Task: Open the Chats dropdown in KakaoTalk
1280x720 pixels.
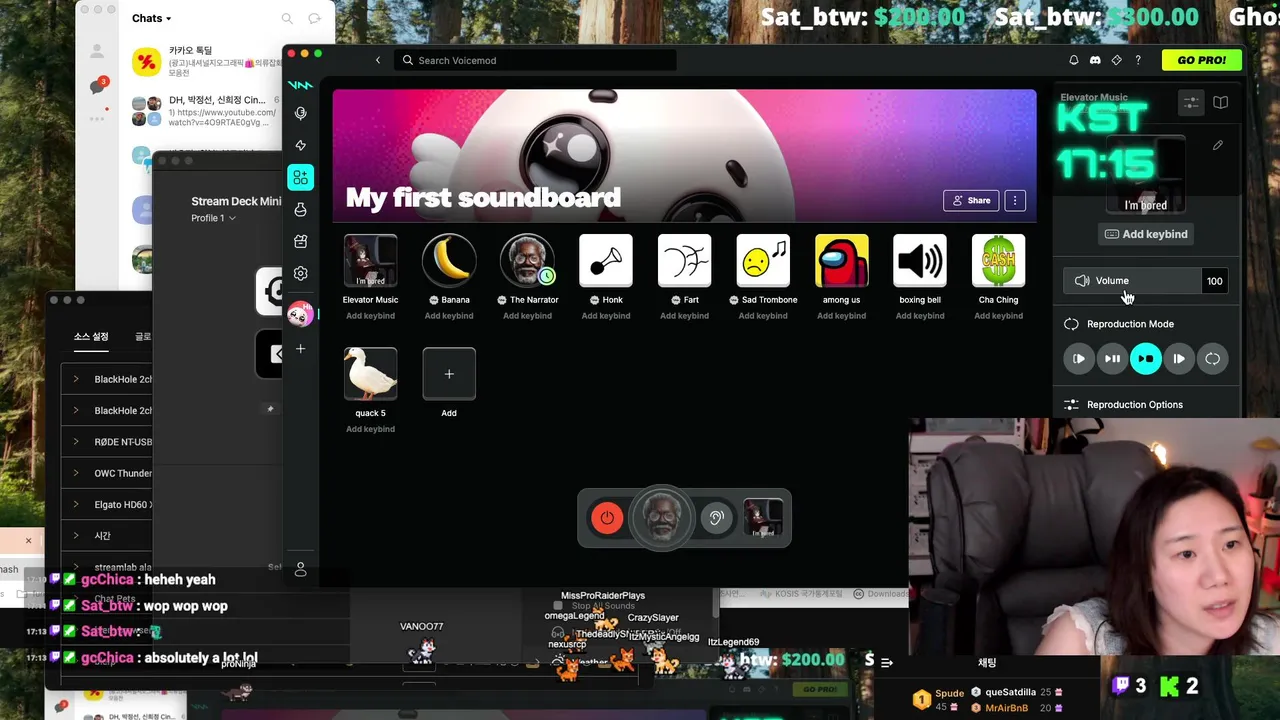Action: point(152,18)
